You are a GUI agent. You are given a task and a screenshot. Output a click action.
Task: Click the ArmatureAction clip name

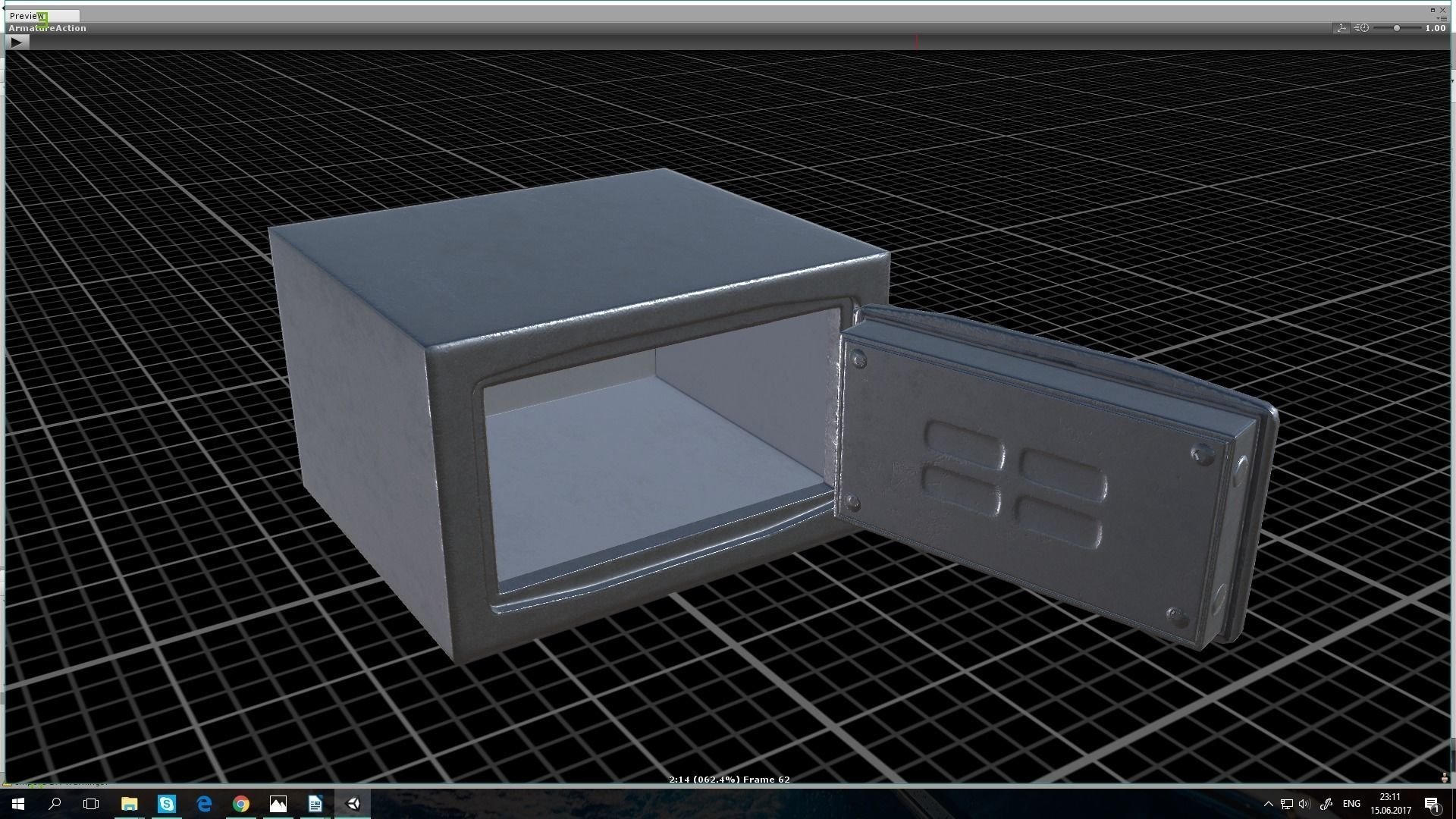pyautogui.click(x=47, y=28)
